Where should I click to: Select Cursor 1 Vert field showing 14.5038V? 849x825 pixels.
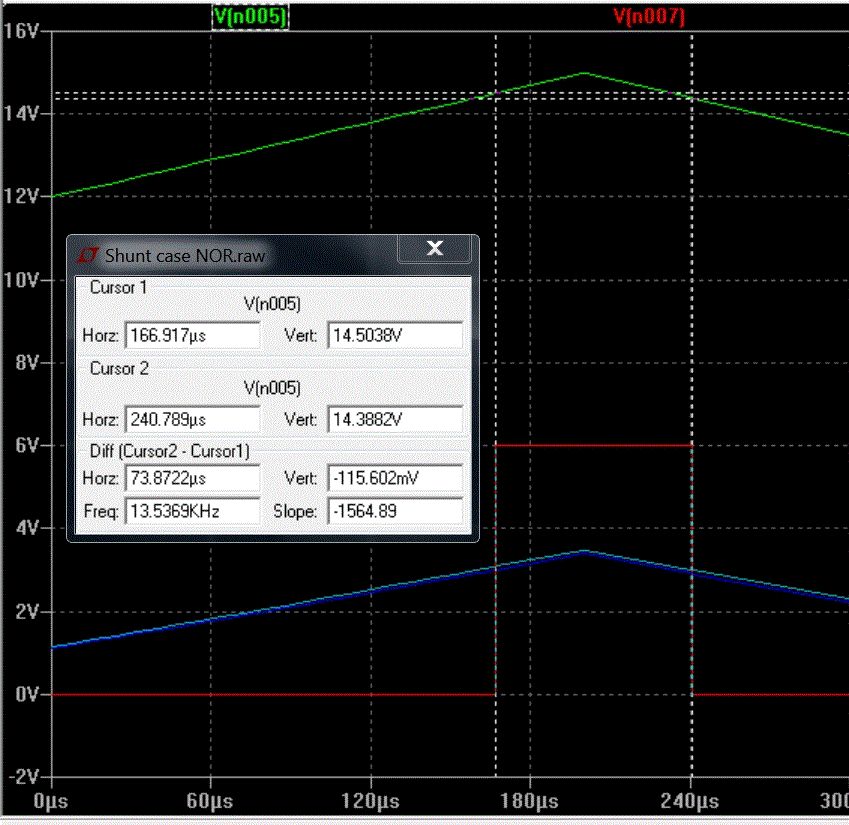pos(395,335)
